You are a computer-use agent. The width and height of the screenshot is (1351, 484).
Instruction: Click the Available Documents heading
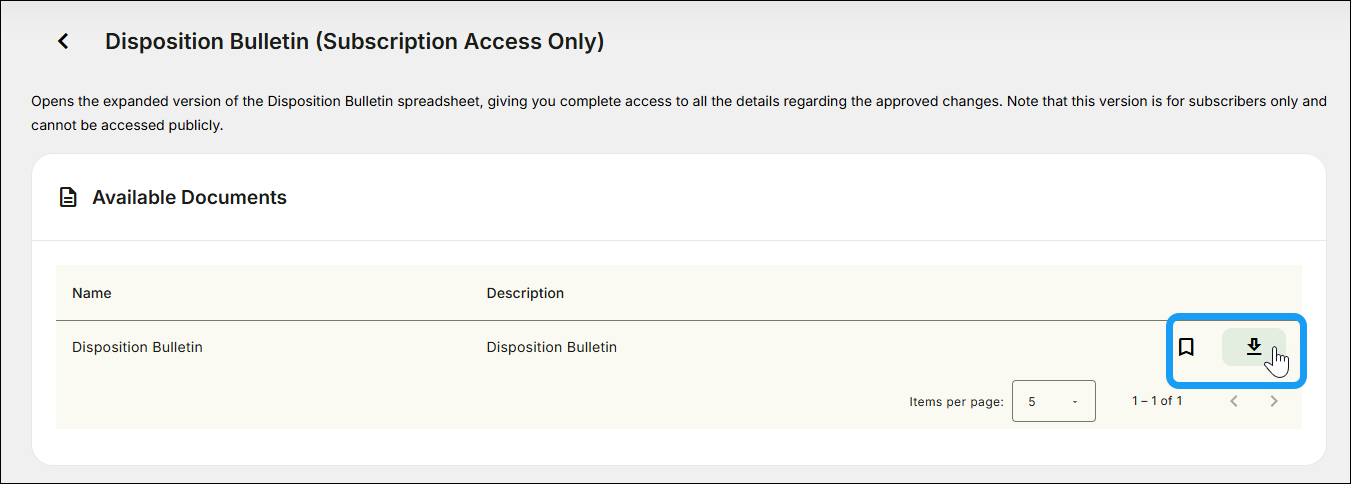(x=190, y=198)
